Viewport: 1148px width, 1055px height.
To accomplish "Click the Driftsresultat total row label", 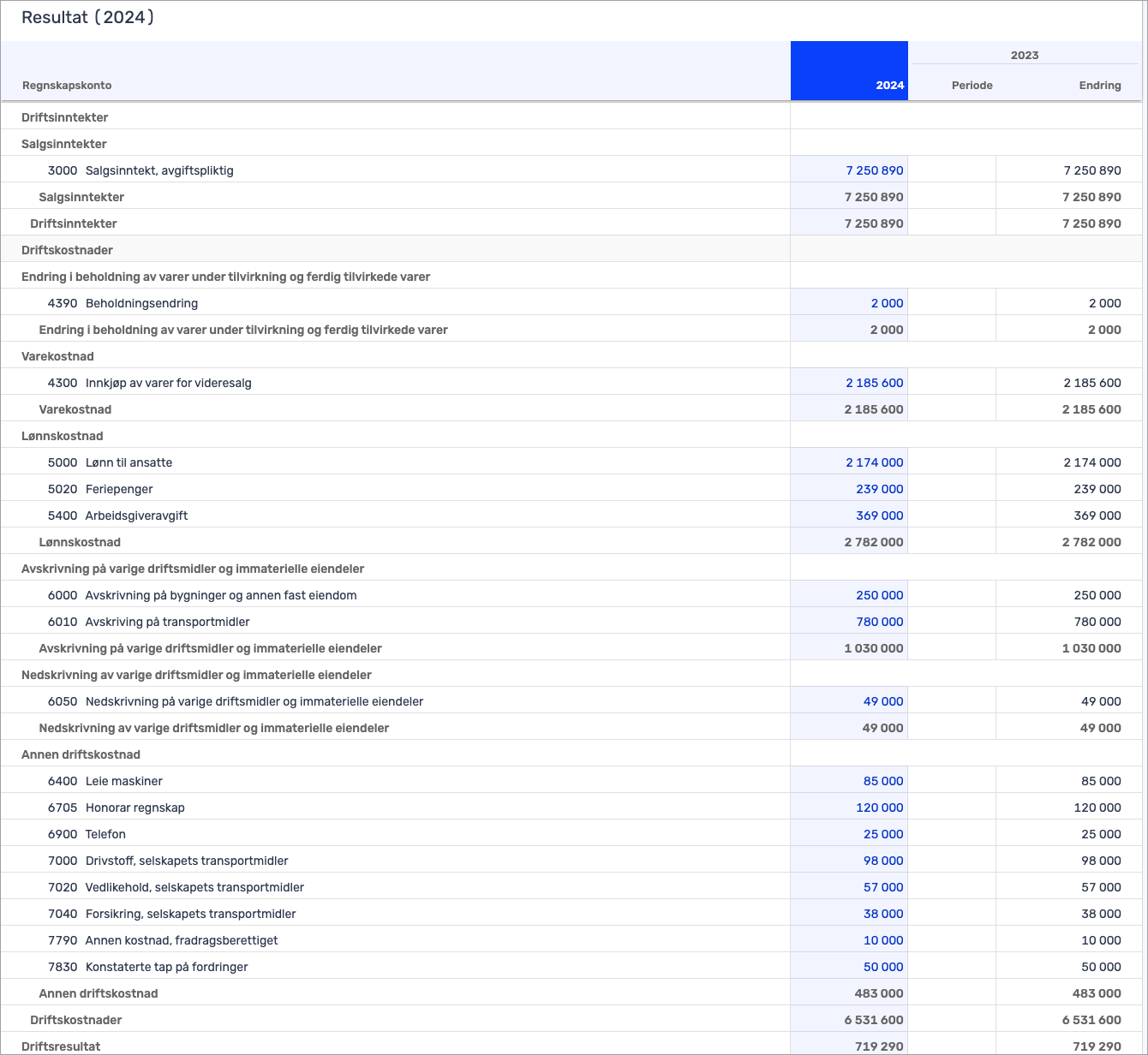I will click(61, 1046).
